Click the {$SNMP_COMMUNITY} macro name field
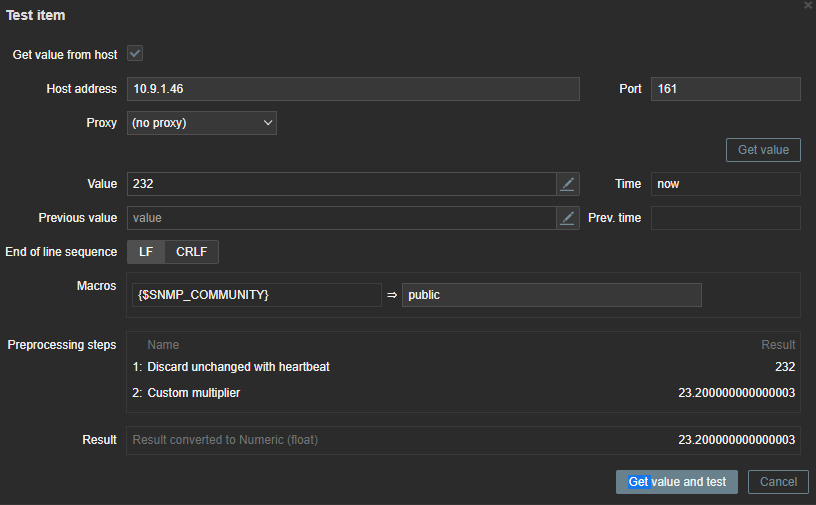The width and height of the screenshot is (816, 505). tap(255, 295)
